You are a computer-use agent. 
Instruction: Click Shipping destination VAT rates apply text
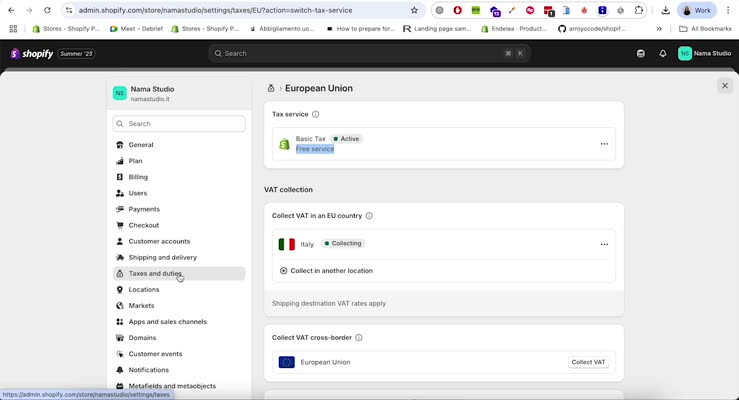329,303
